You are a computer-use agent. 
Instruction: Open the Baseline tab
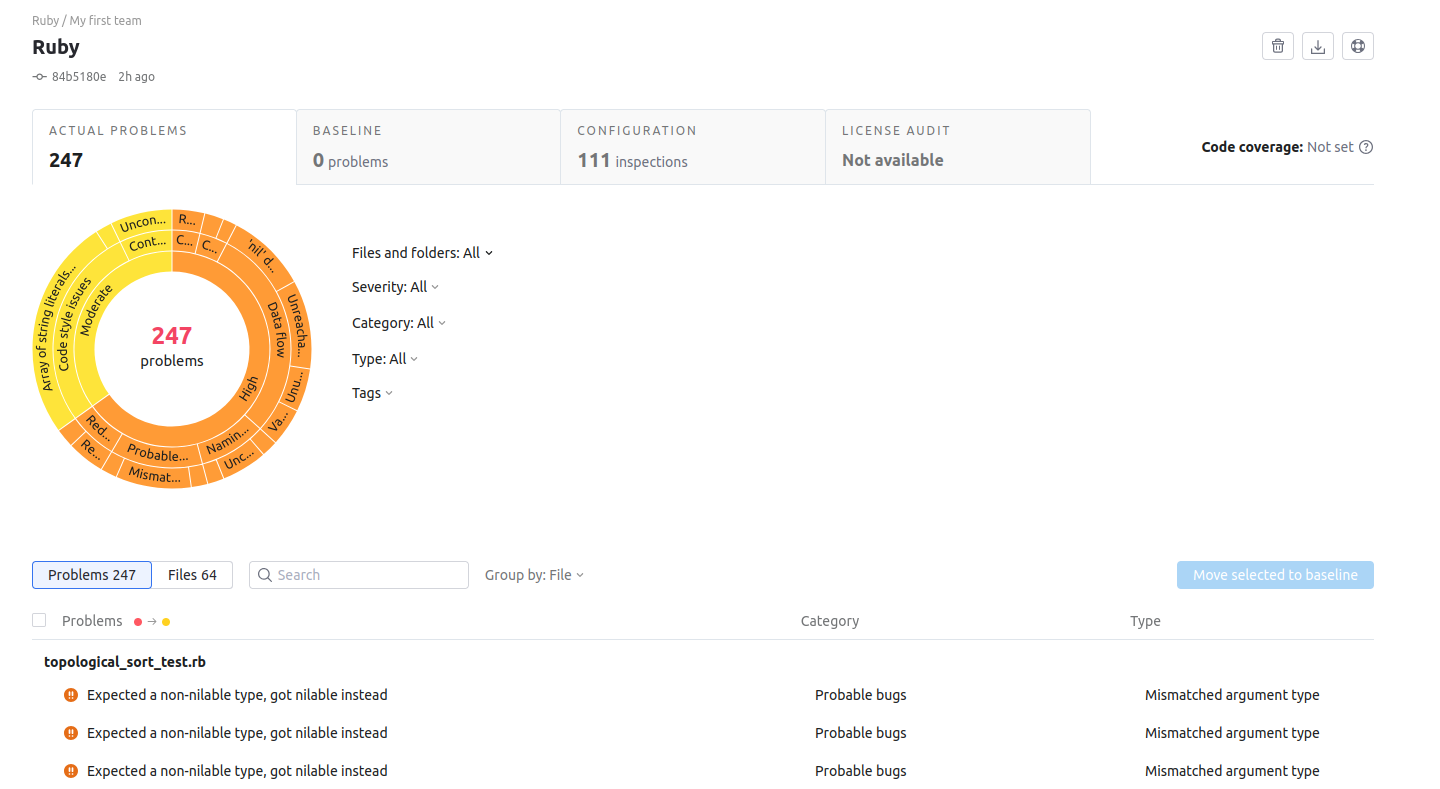pos(428,147)
